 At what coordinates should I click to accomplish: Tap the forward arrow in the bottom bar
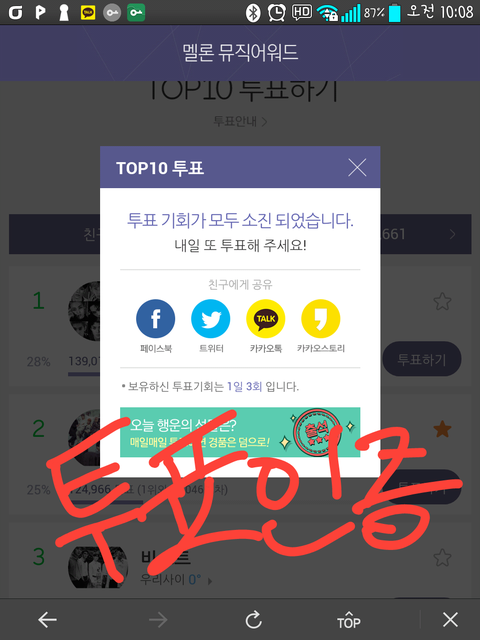coord(158,620)
